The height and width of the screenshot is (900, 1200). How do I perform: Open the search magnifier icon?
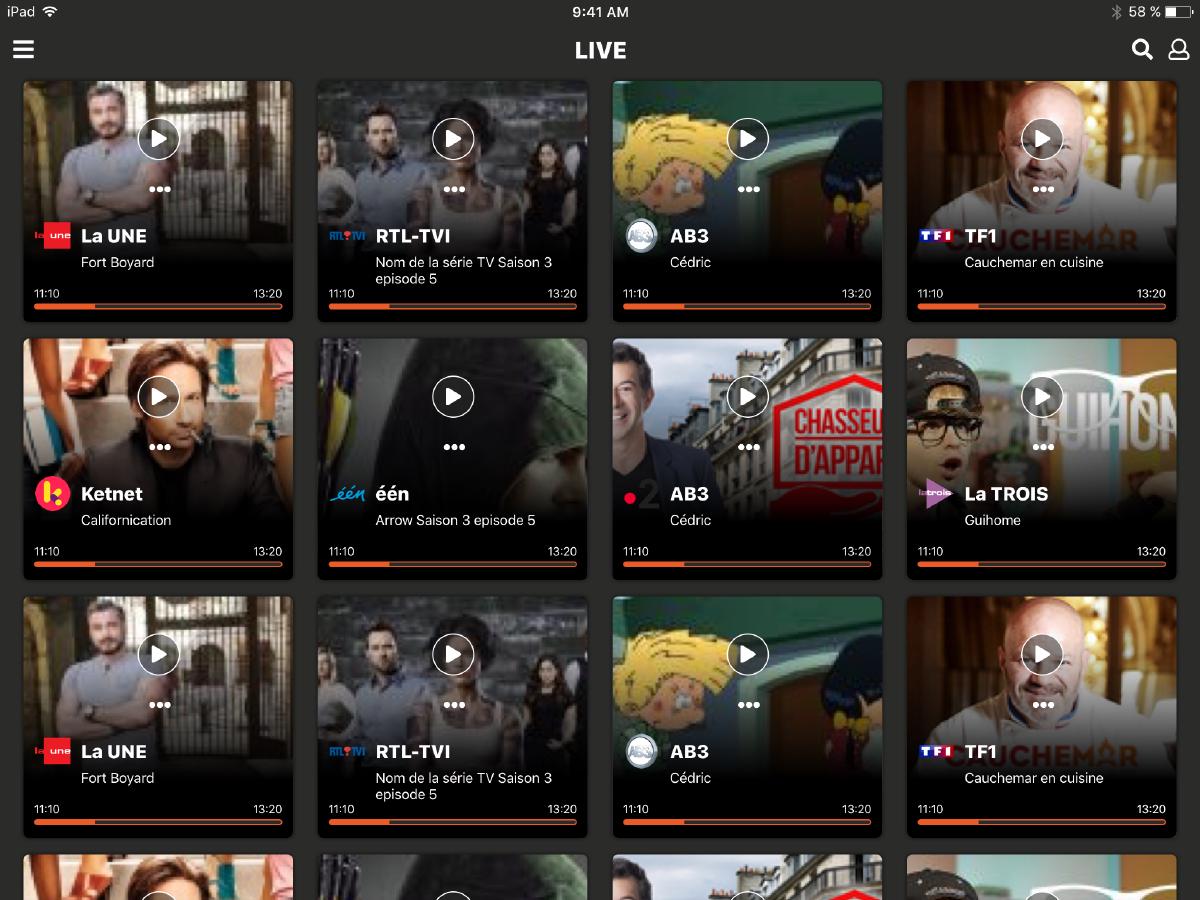[1141, 49]
